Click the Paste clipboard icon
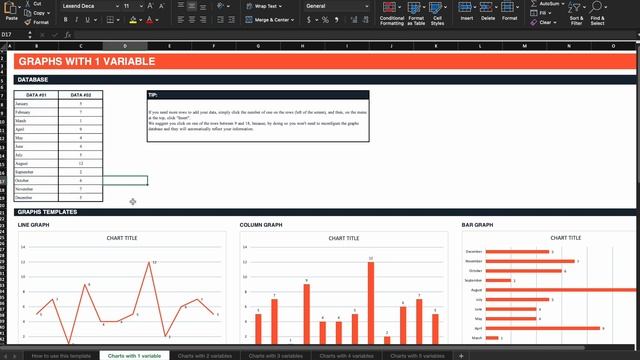This screenshot has height=360, width=640. pyautogui.click(x=11, y=7)
